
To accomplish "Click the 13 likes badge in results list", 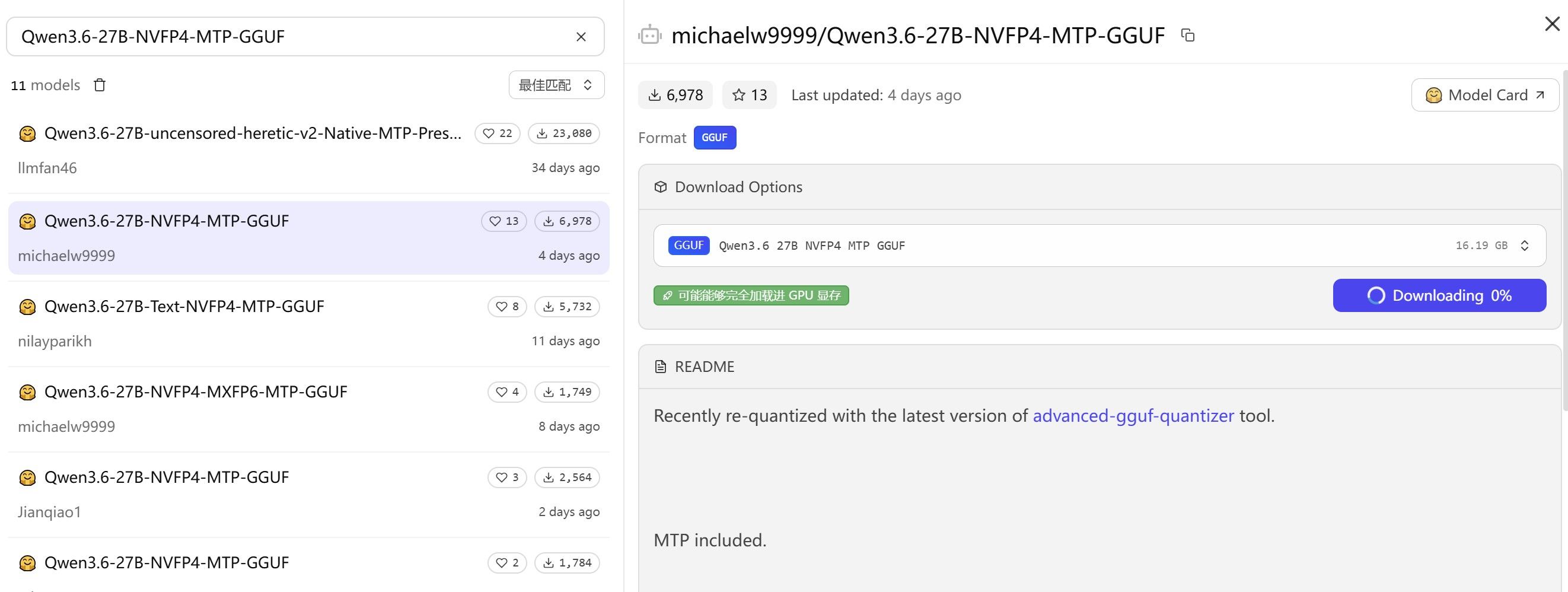I will coord(504,221).
